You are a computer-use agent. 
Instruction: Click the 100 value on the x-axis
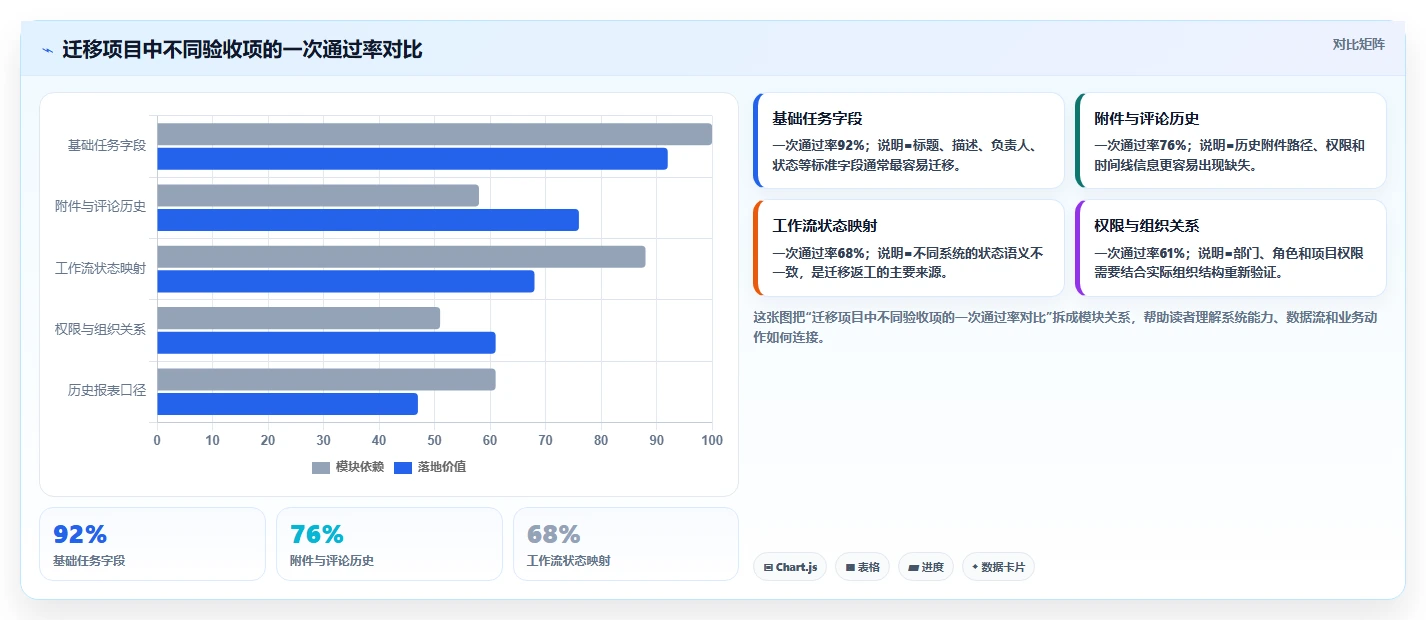click(712, 440)
